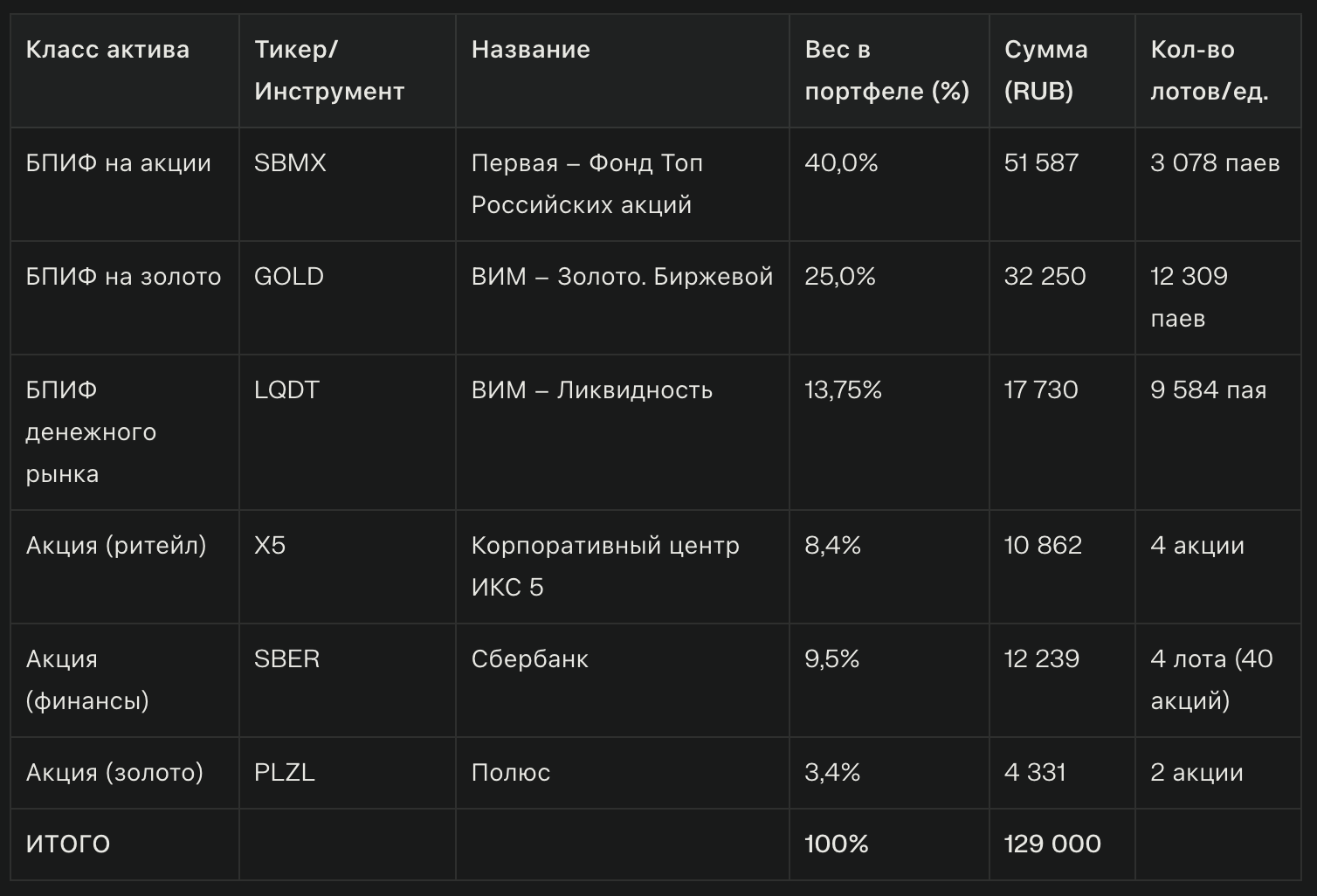Click the 40,0% weight value
The image size is (1317, 896).
pyautogui.click(x=841, y=163)
